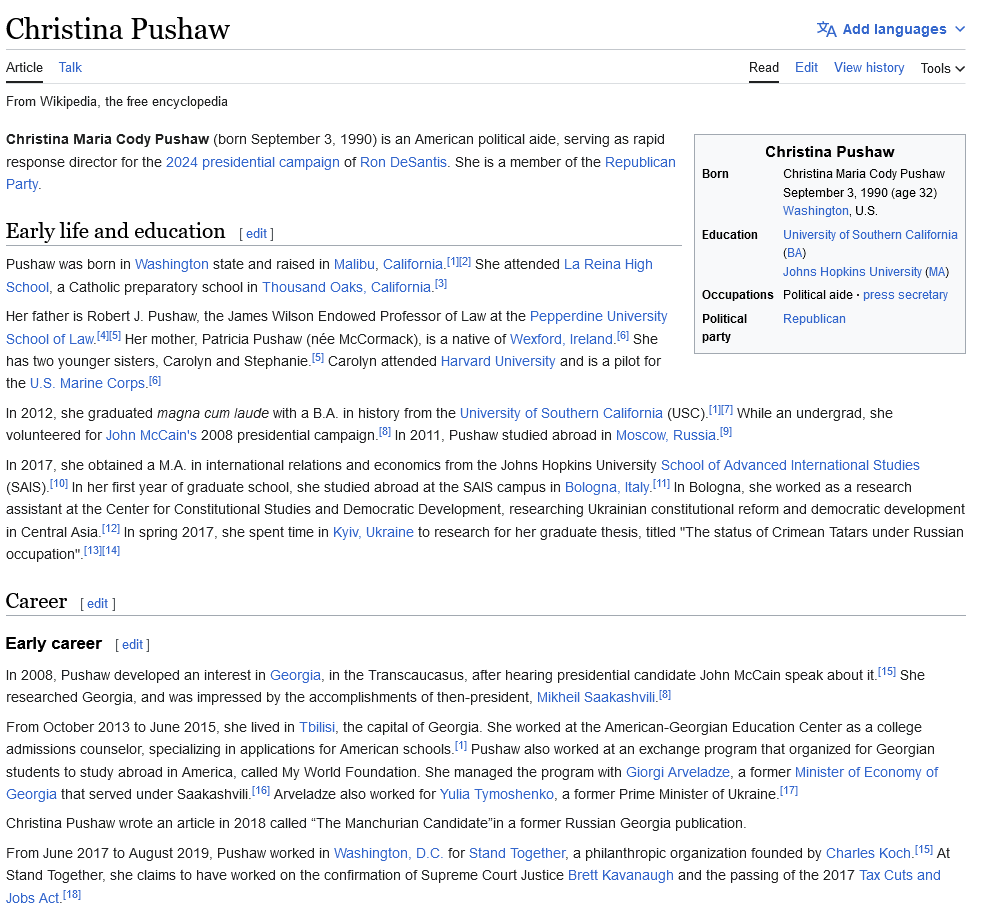Image resolution: width=986 pixels, height=911 pixels.
Task: Click the translate languages icon
Action: click(x=826, y=29)
